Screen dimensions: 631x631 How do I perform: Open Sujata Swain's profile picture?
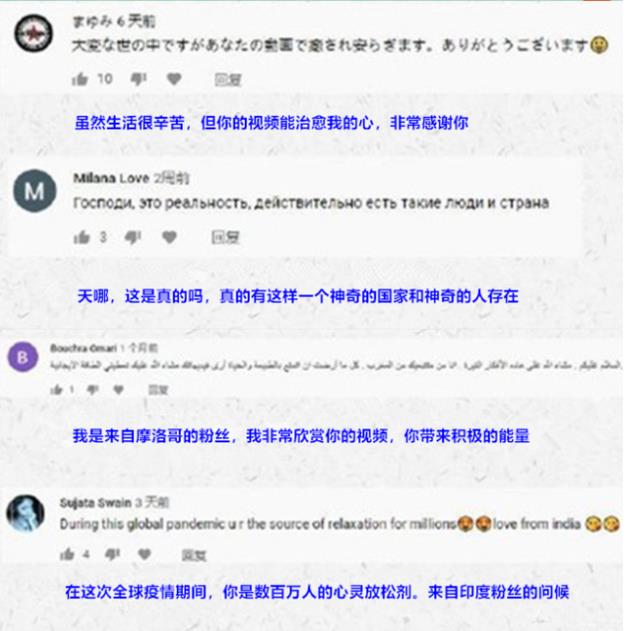pyautogui.click(x=25, y=513)
